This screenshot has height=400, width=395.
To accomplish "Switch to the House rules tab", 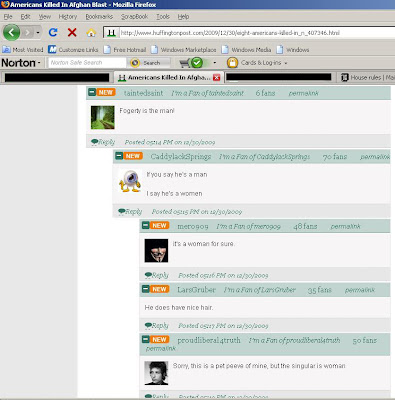I will [x=367, y=77].
